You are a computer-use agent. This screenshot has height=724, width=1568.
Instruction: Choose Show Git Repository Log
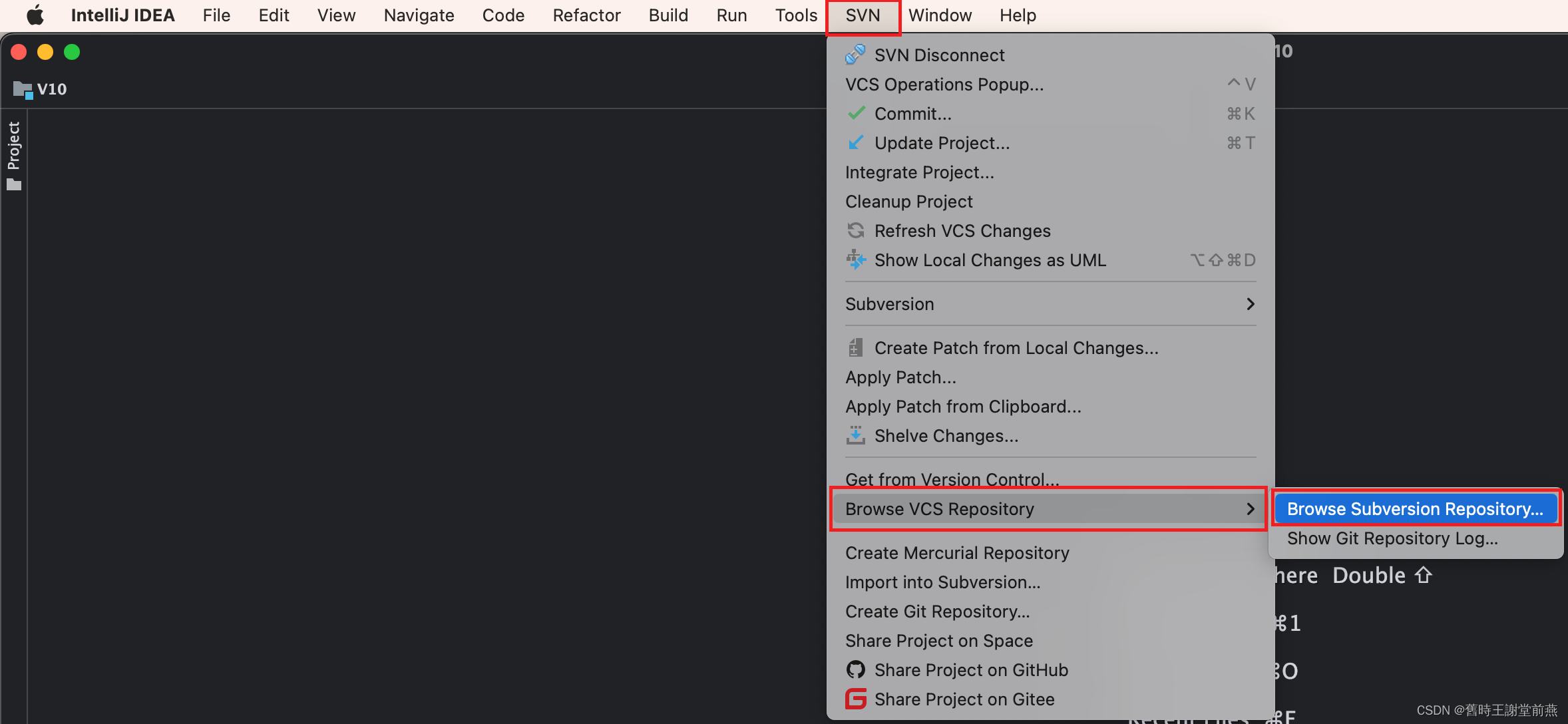[x=1392, y=538]
